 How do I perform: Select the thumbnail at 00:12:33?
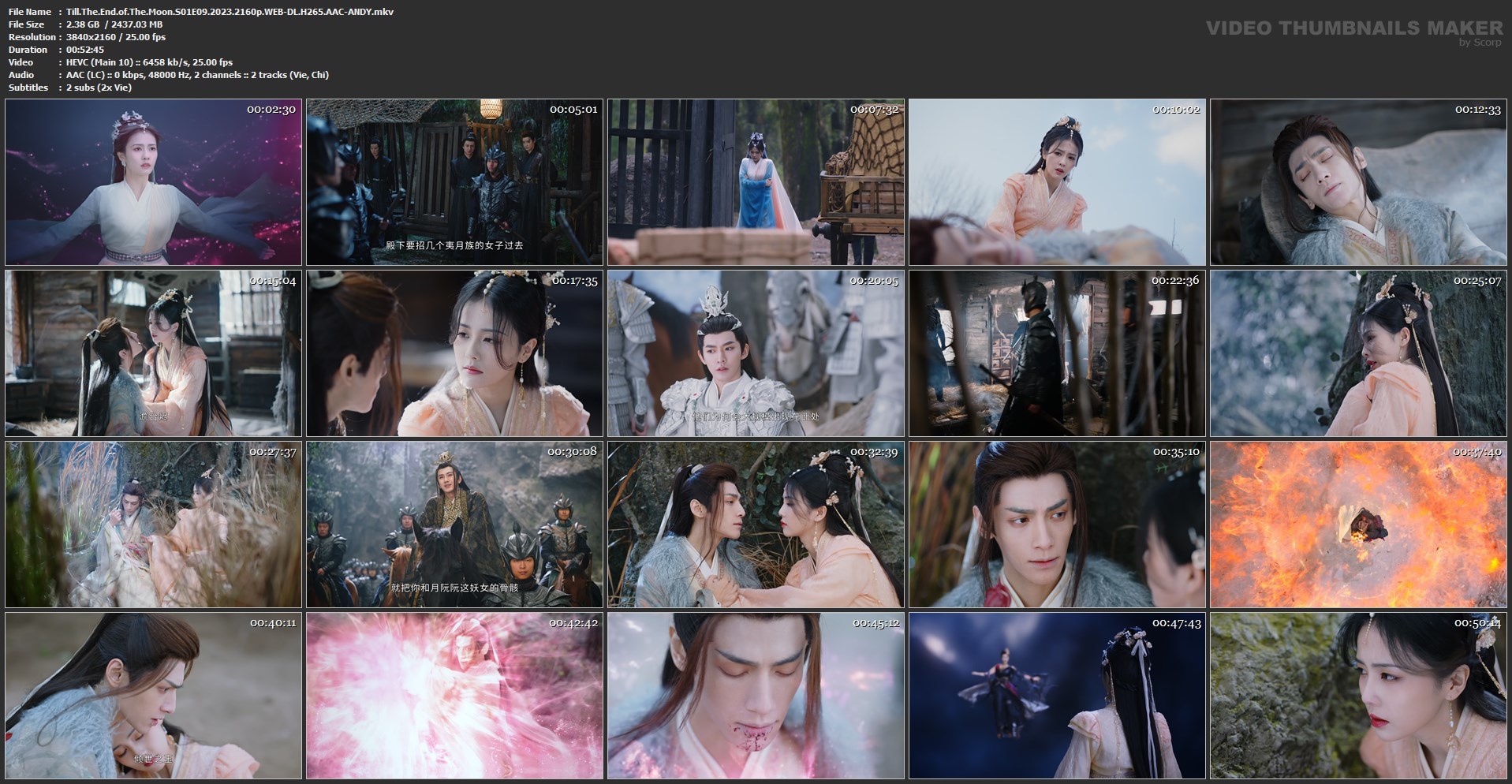pyautogui.click(x=1359, y=182)
